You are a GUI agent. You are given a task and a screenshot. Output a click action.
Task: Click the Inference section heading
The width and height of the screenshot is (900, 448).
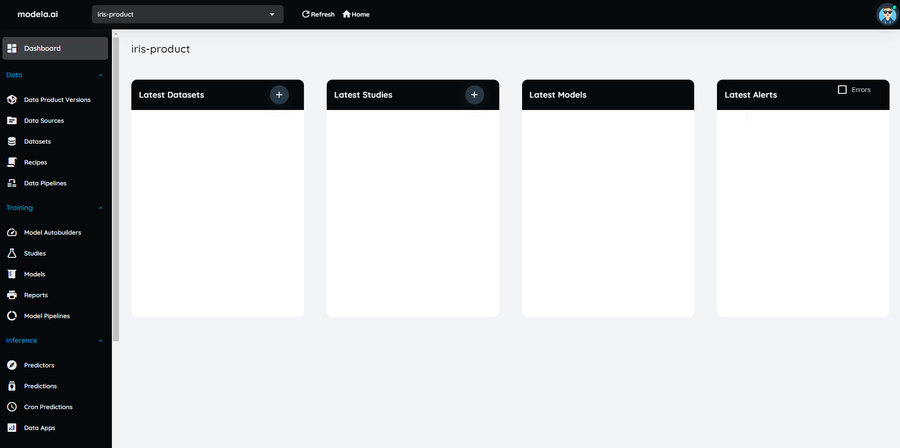(x=21, y=341)
